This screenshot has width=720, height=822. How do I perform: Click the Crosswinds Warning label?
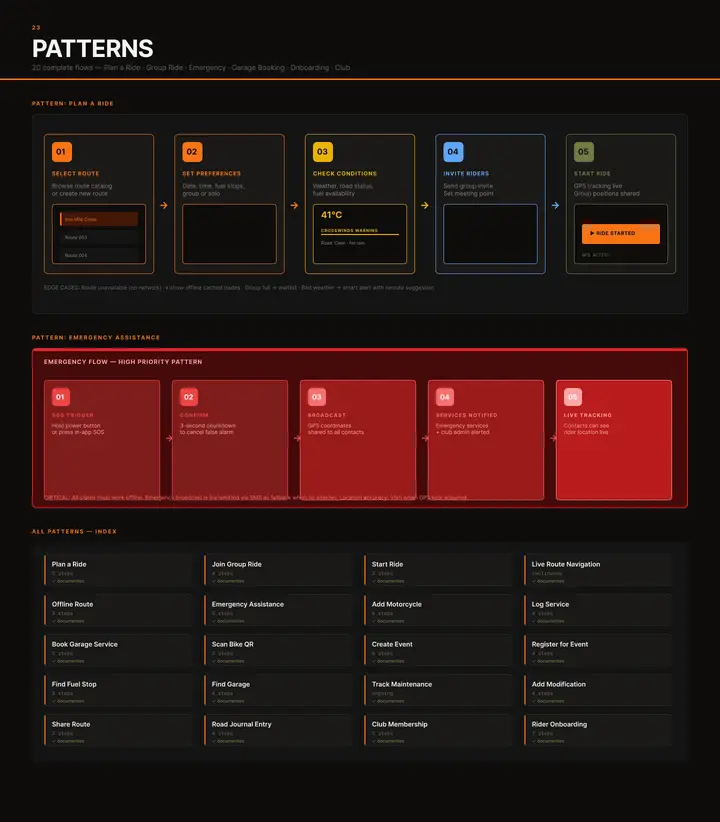tap(349, 231)
